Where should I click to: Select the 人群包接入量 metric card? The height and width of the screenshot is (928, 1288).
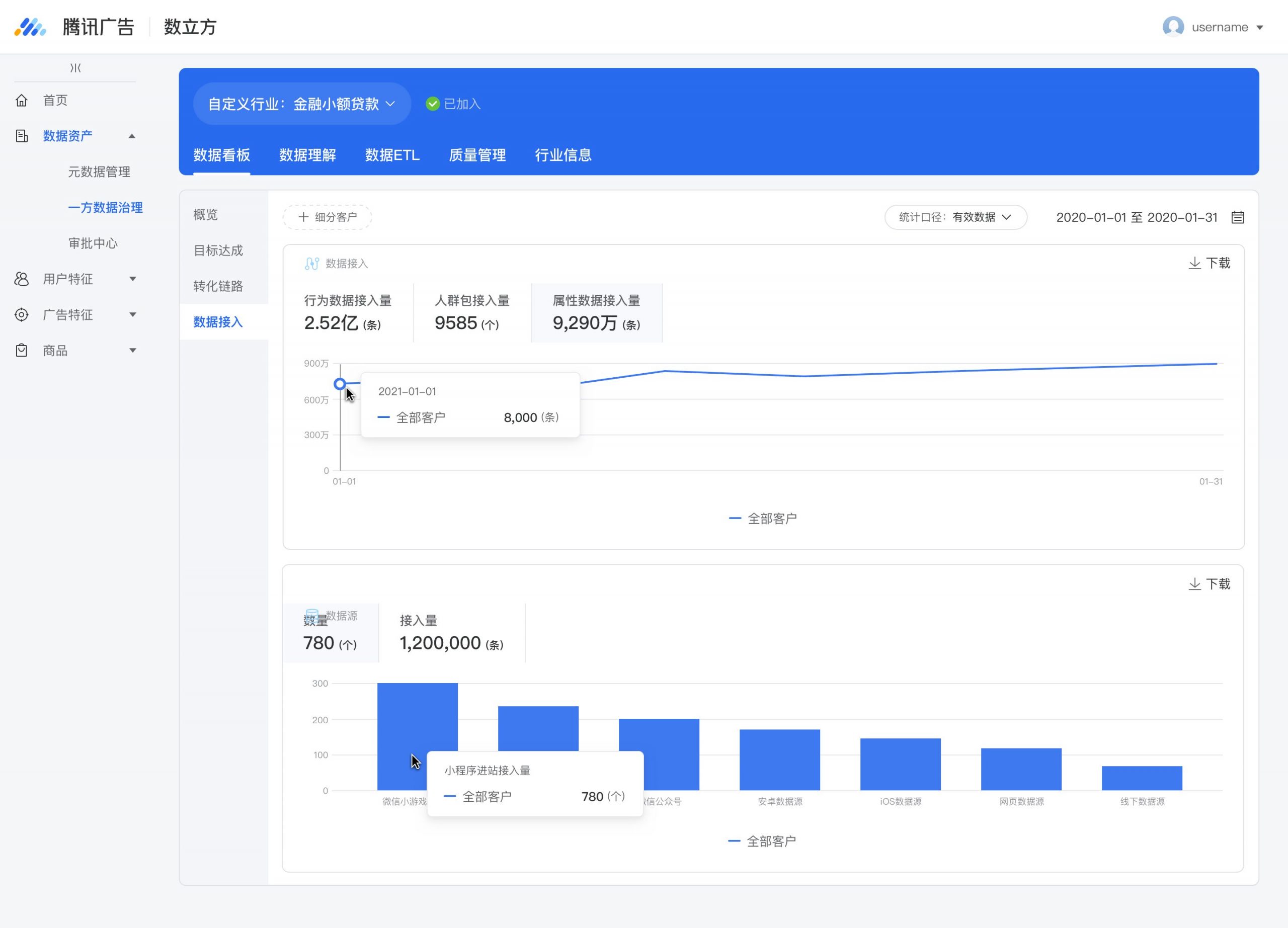472,313
